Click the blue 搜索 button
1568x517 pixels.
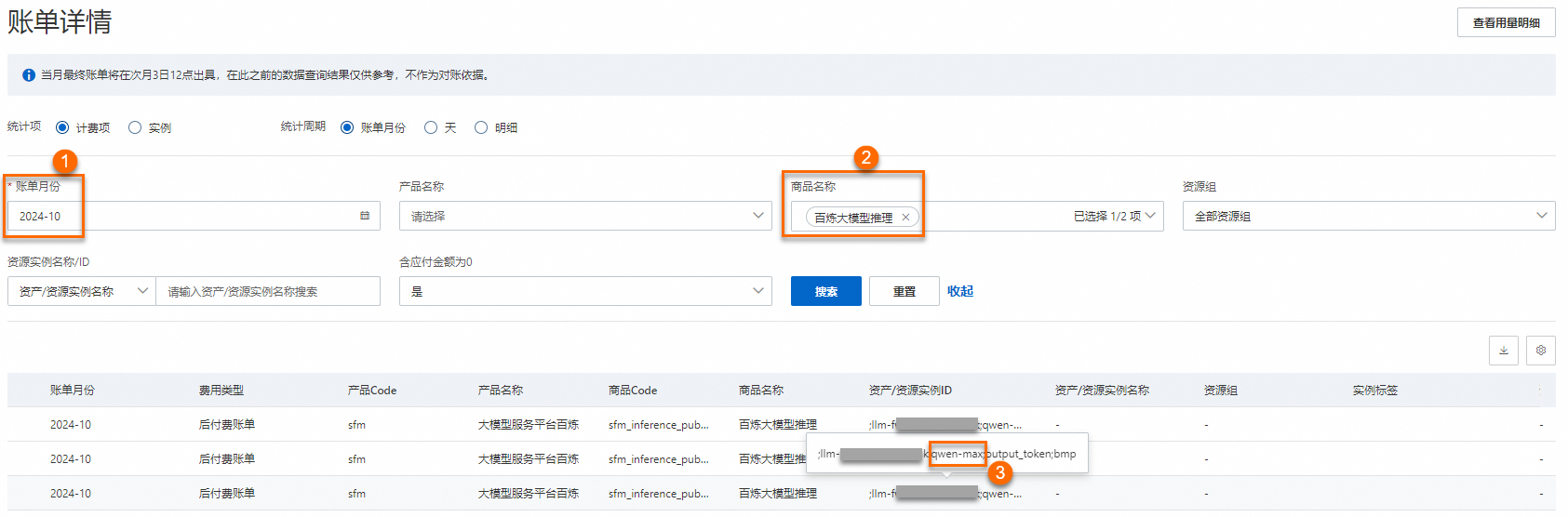click(826, 291)
